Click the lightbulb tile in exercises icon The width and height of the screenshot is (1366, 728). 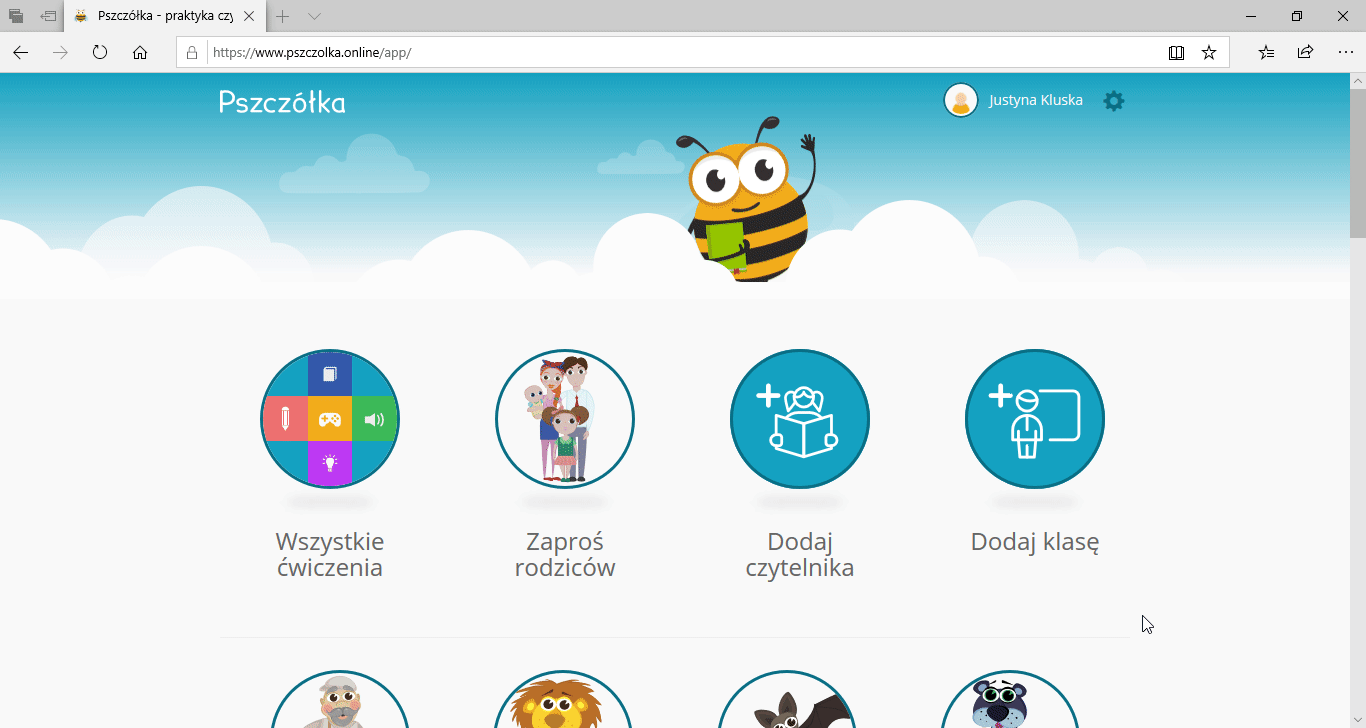coord(330,463)
